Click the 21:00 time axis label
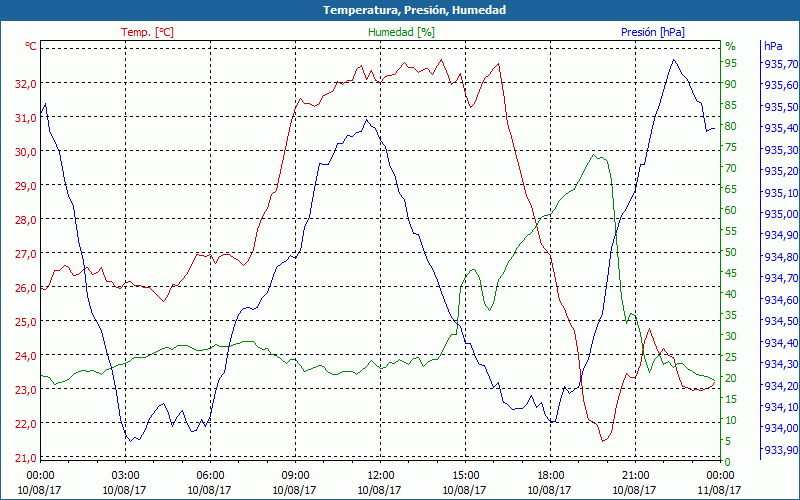800x500 pixels. click(x=635, y=476)
